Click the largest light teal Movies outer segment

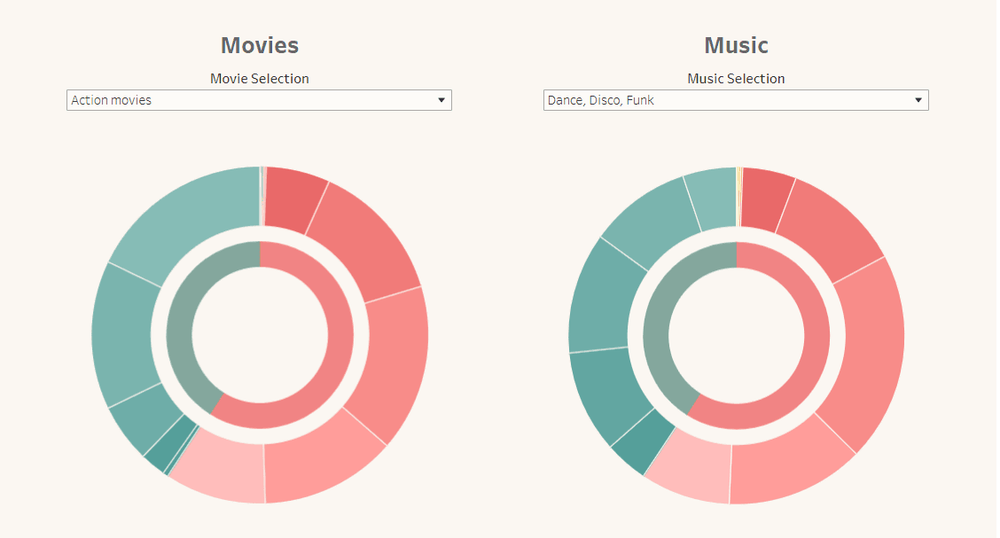click(195, 218)
